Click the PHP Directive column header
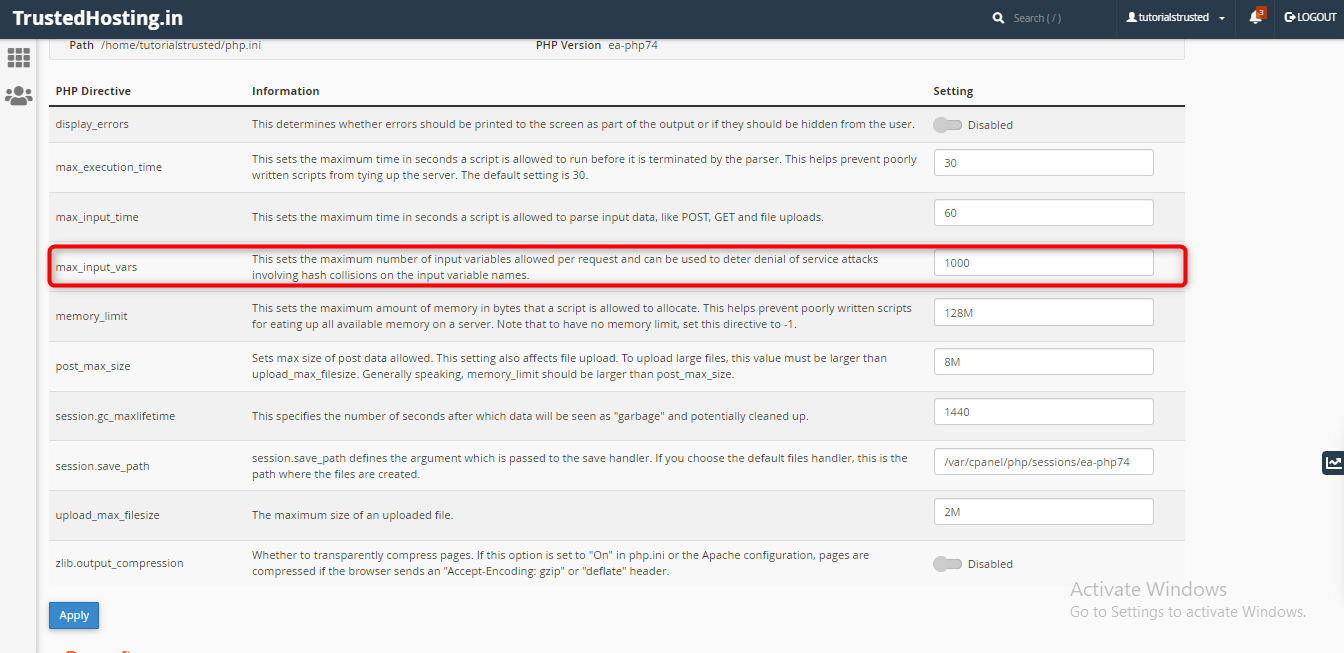The width and height of the screenshot is (1344, 653). tap(93, 91)
